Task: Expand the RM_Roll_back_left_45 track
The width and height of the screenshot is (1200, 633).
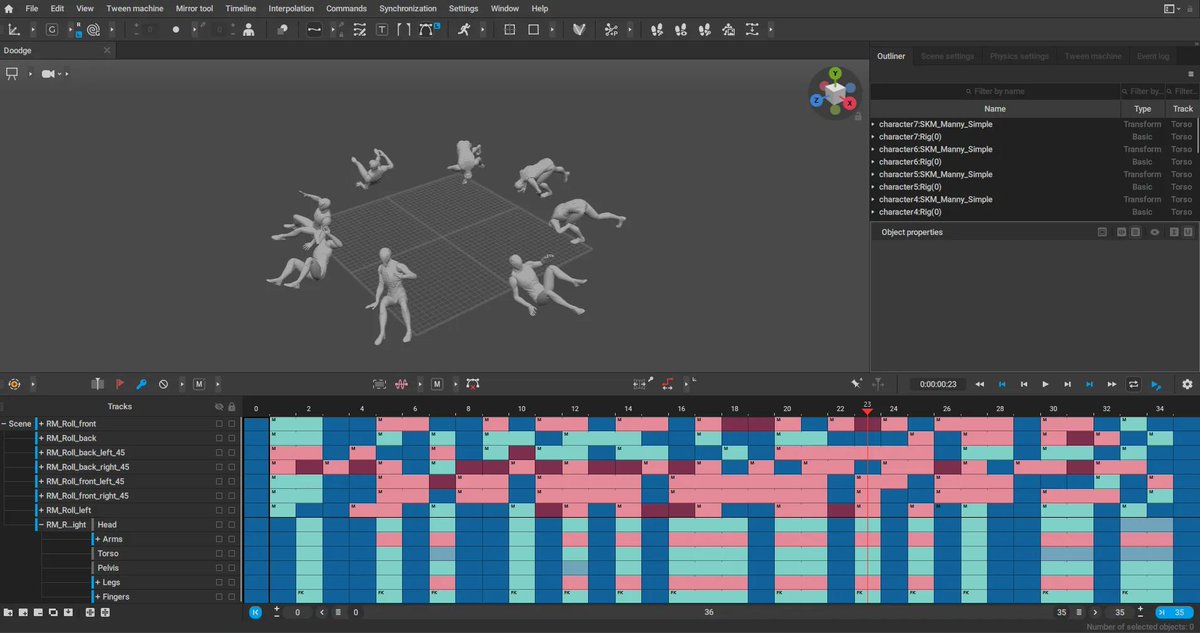Action: pyautogui.click(x=42, y=453)
